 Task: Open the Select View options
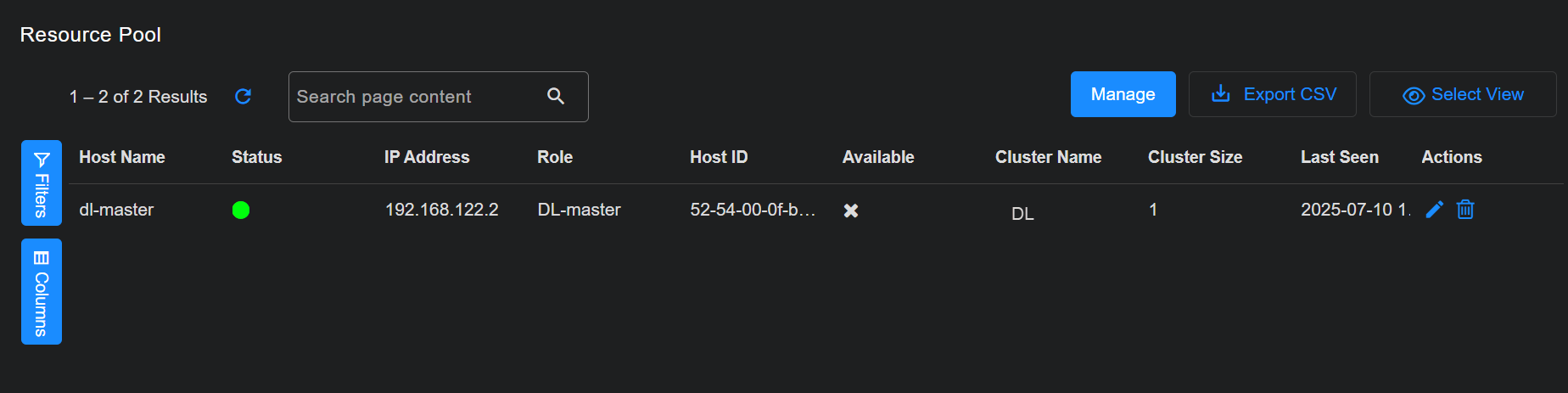pos(1463,95)
